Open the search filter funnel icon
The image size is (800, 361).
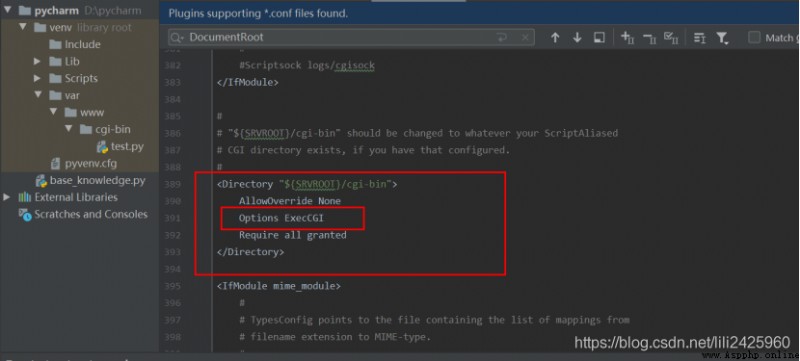722,38
